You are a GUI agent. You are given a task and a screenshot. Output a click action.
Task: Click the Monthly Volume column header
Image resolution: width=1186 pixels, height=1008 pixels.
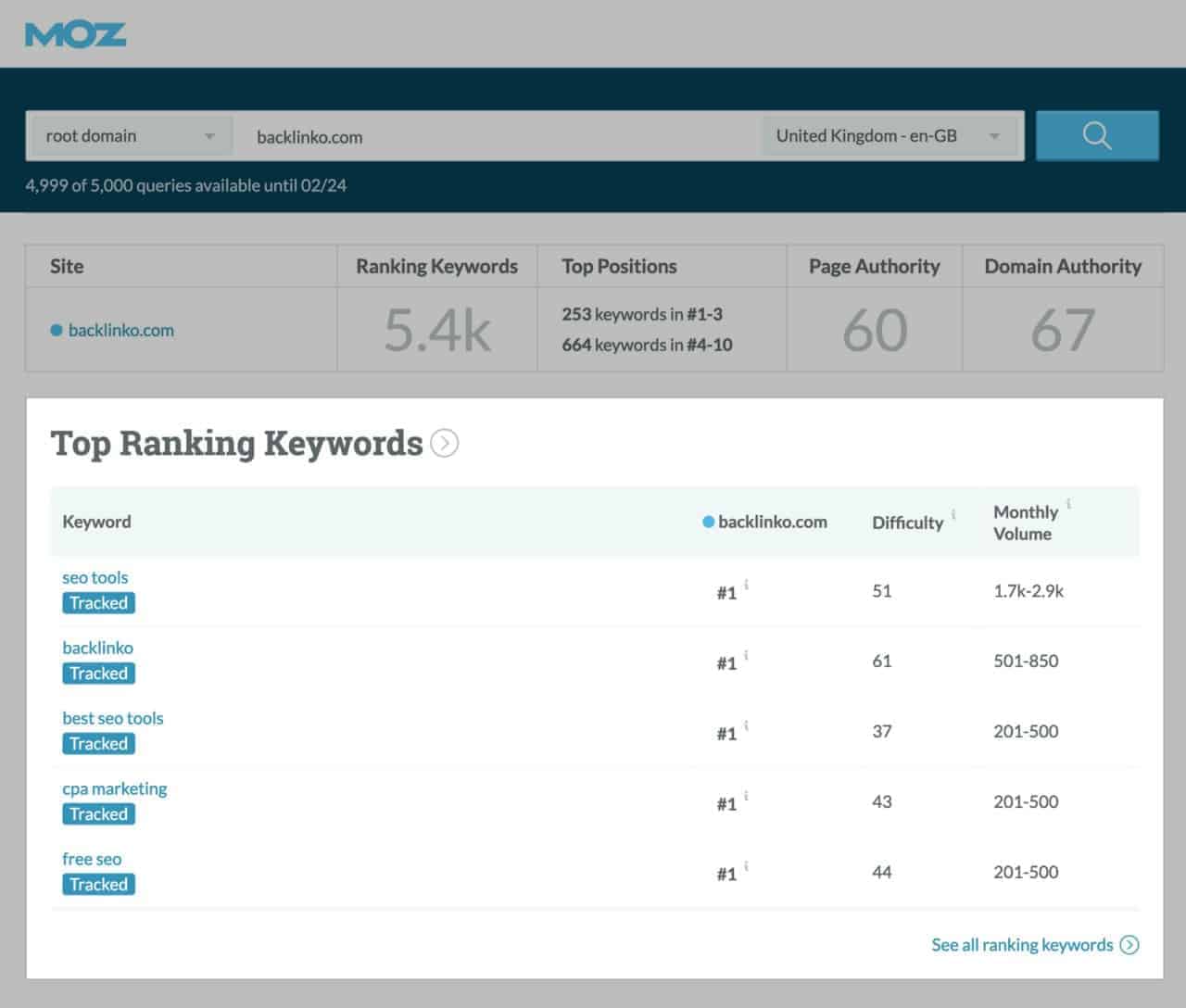point(1026,523)
